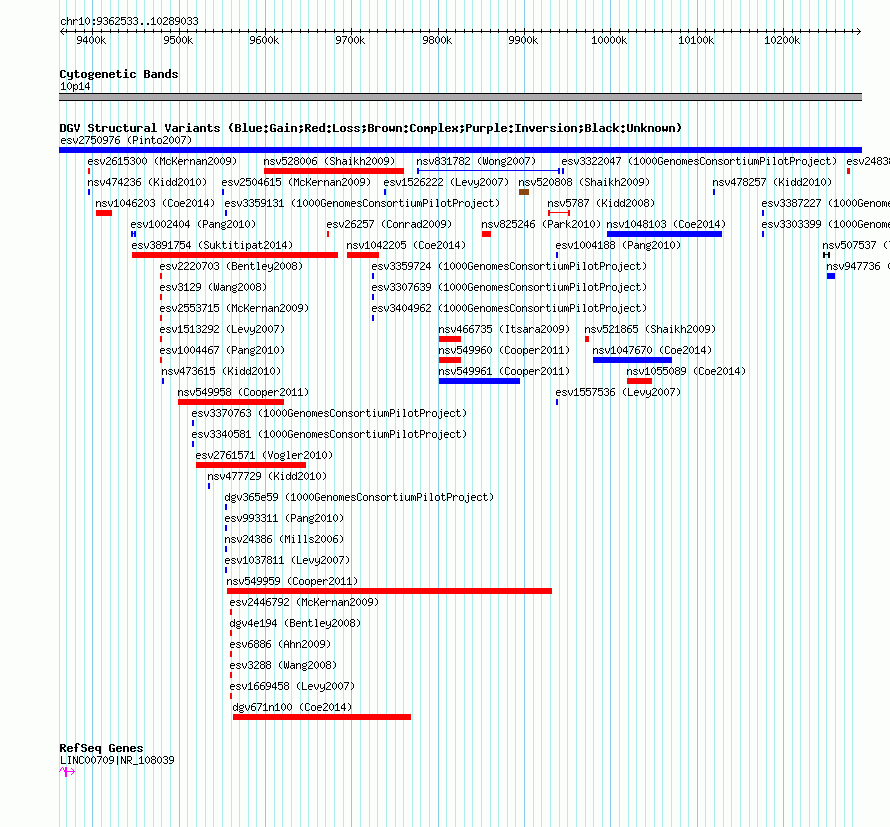Image resolution: width=890 pixels, height=827 pixels.
Task: Open esv26257 (Conrad2009) label
Action: [x=389, y=224]
